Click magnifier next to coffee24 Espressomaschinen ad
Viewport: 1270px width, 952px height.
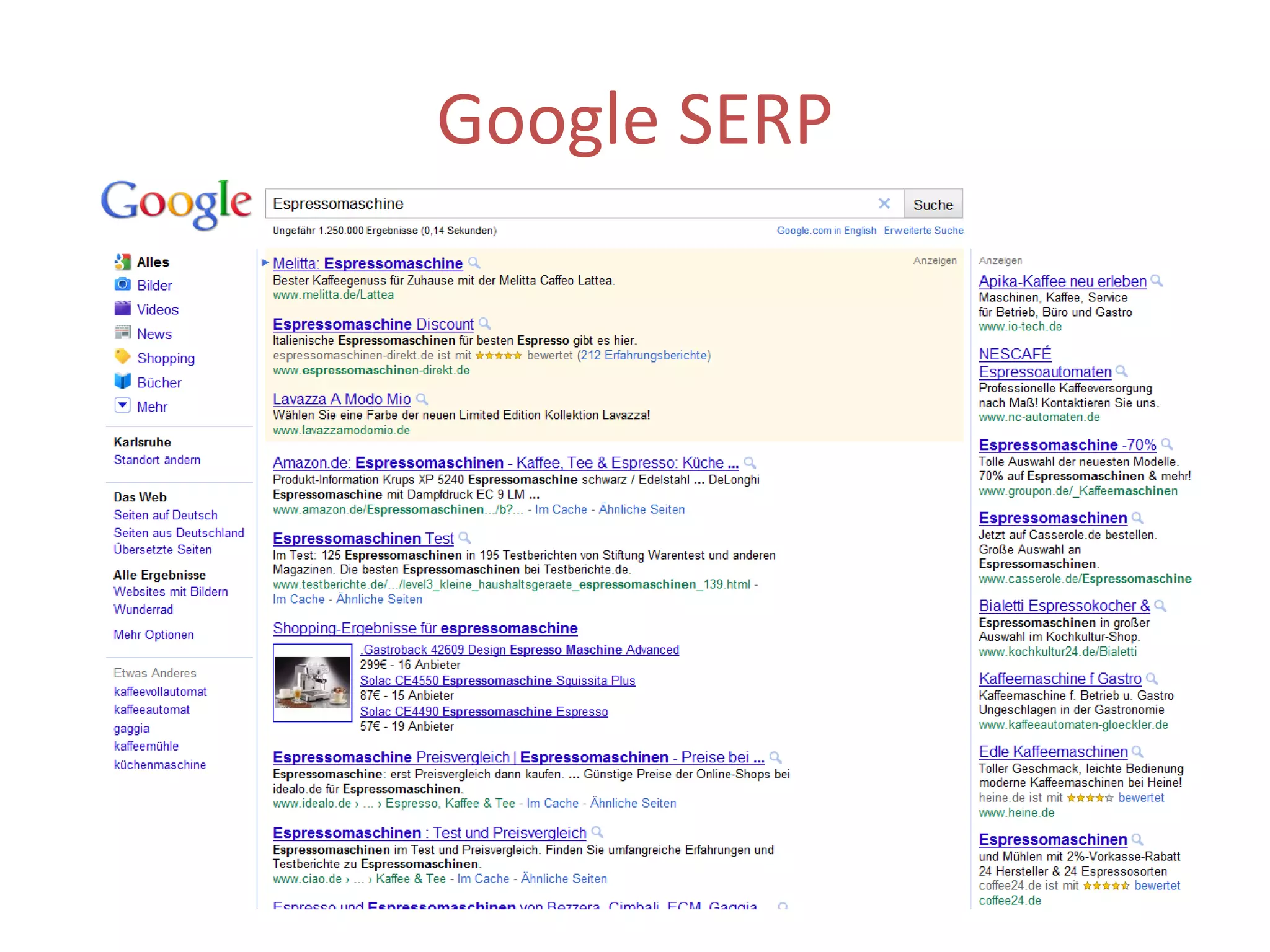pyautogui.click(x=1137, y=839)
